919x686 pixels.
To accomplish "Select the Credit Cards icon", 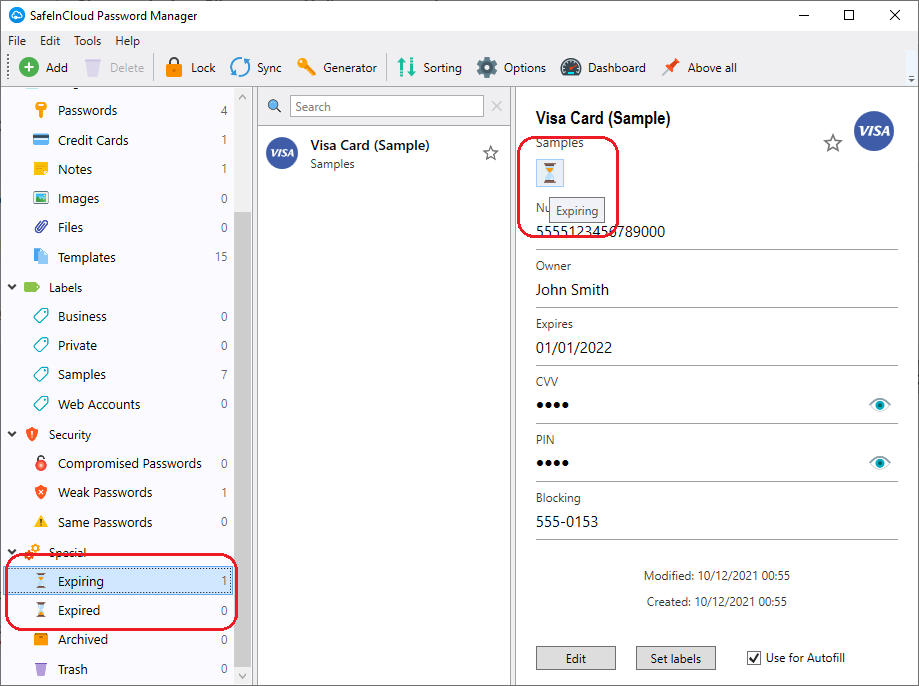I will pos(41,140).
